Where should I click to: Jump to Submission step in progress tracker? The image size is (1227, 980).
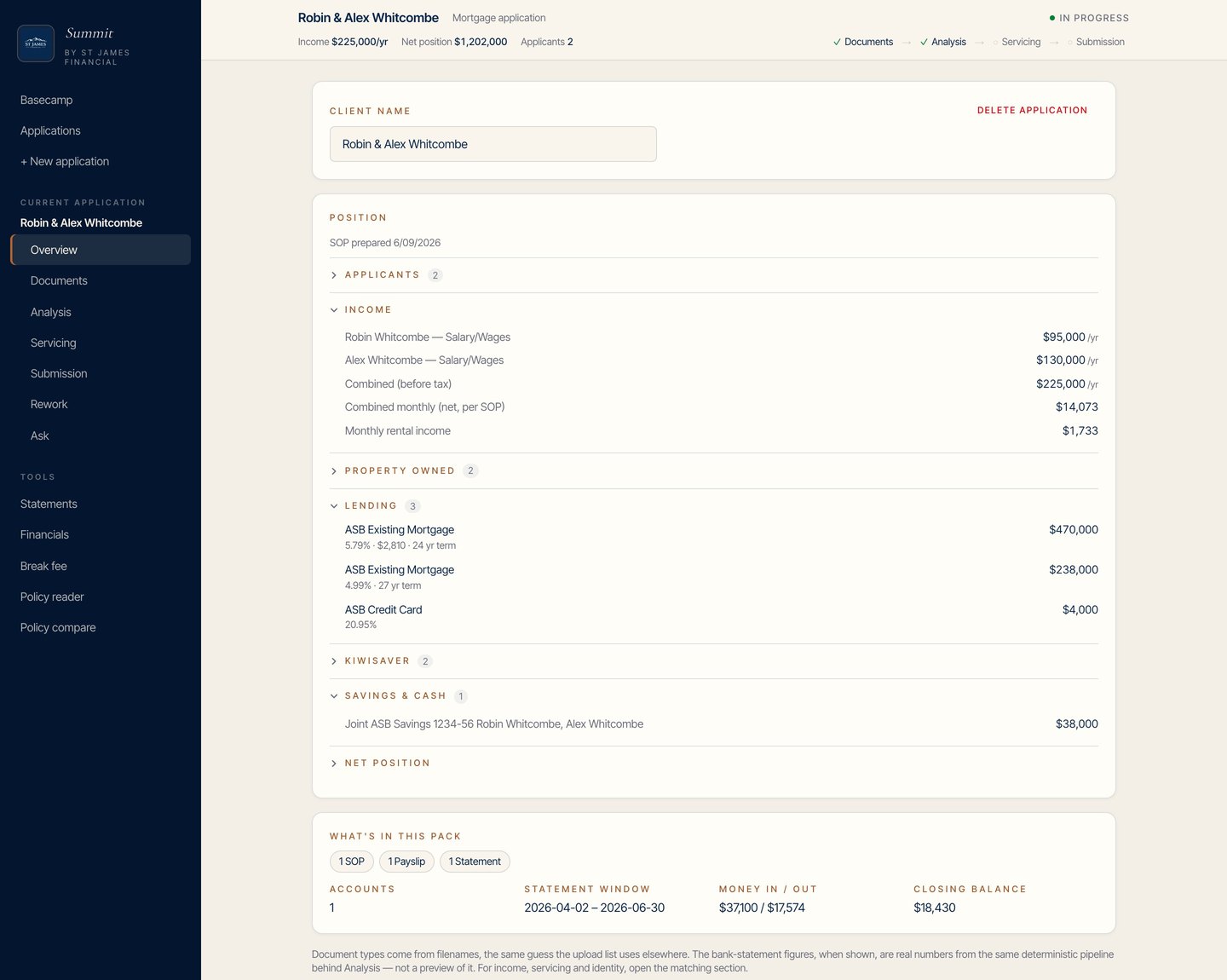(1096, 42)
